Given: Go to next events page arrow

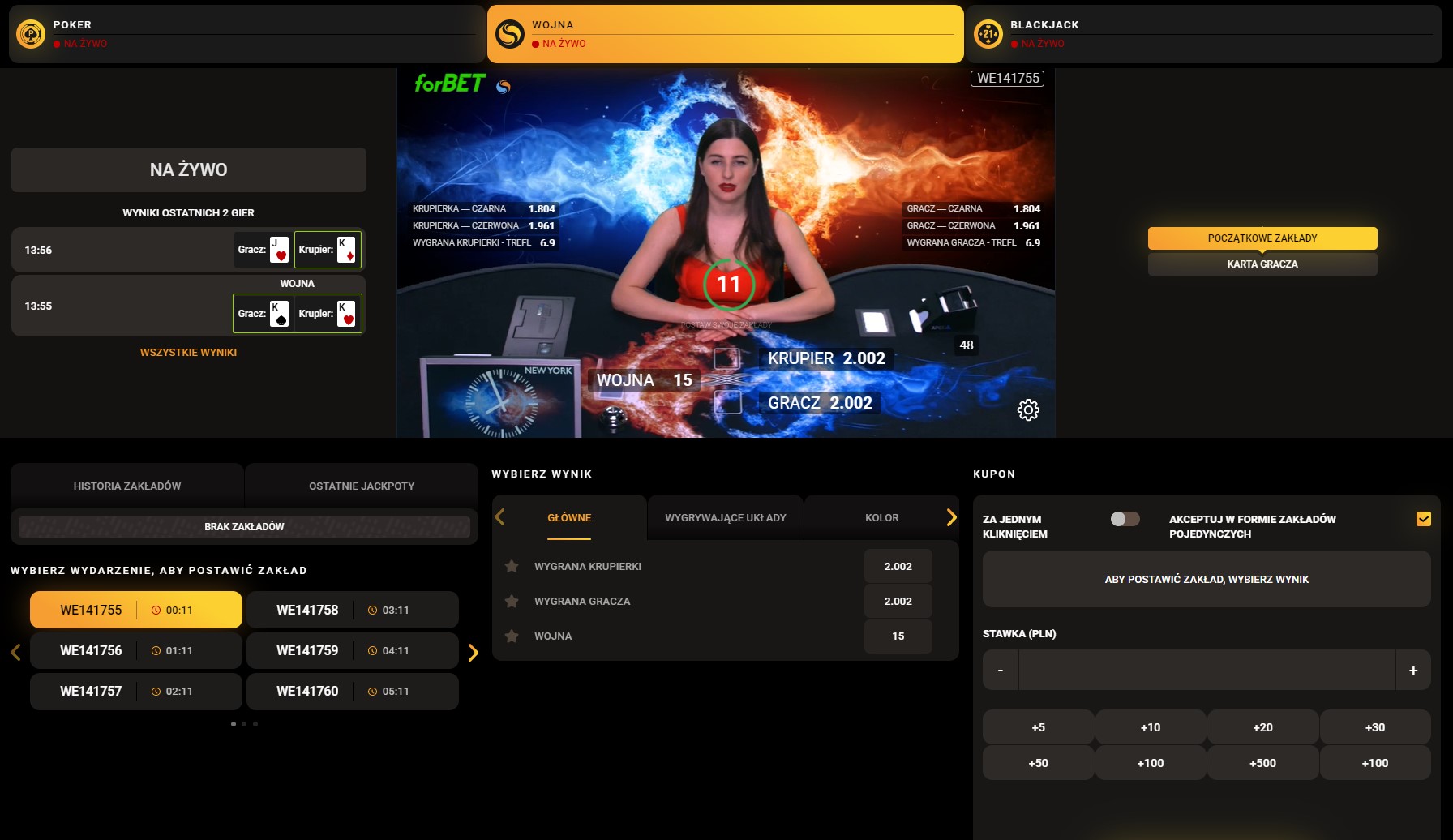Looking at the screenshot, I should coord(474,652).
